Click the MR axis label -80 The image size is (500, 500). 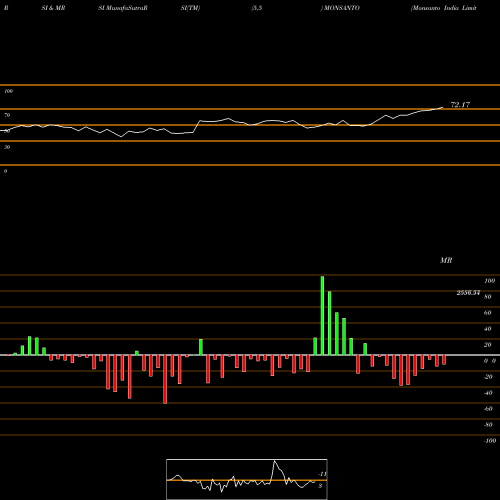point(488,425)
